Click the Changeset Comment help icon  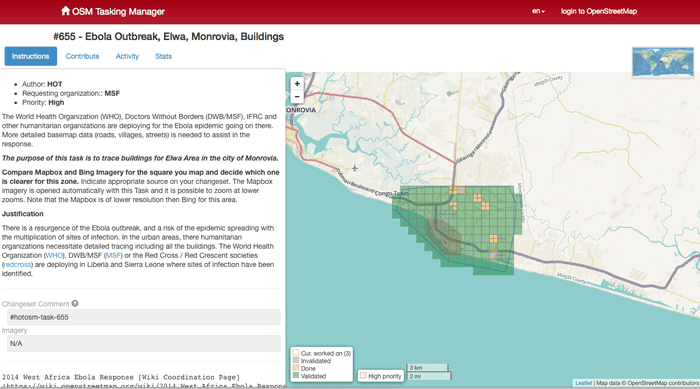point(75,304)
